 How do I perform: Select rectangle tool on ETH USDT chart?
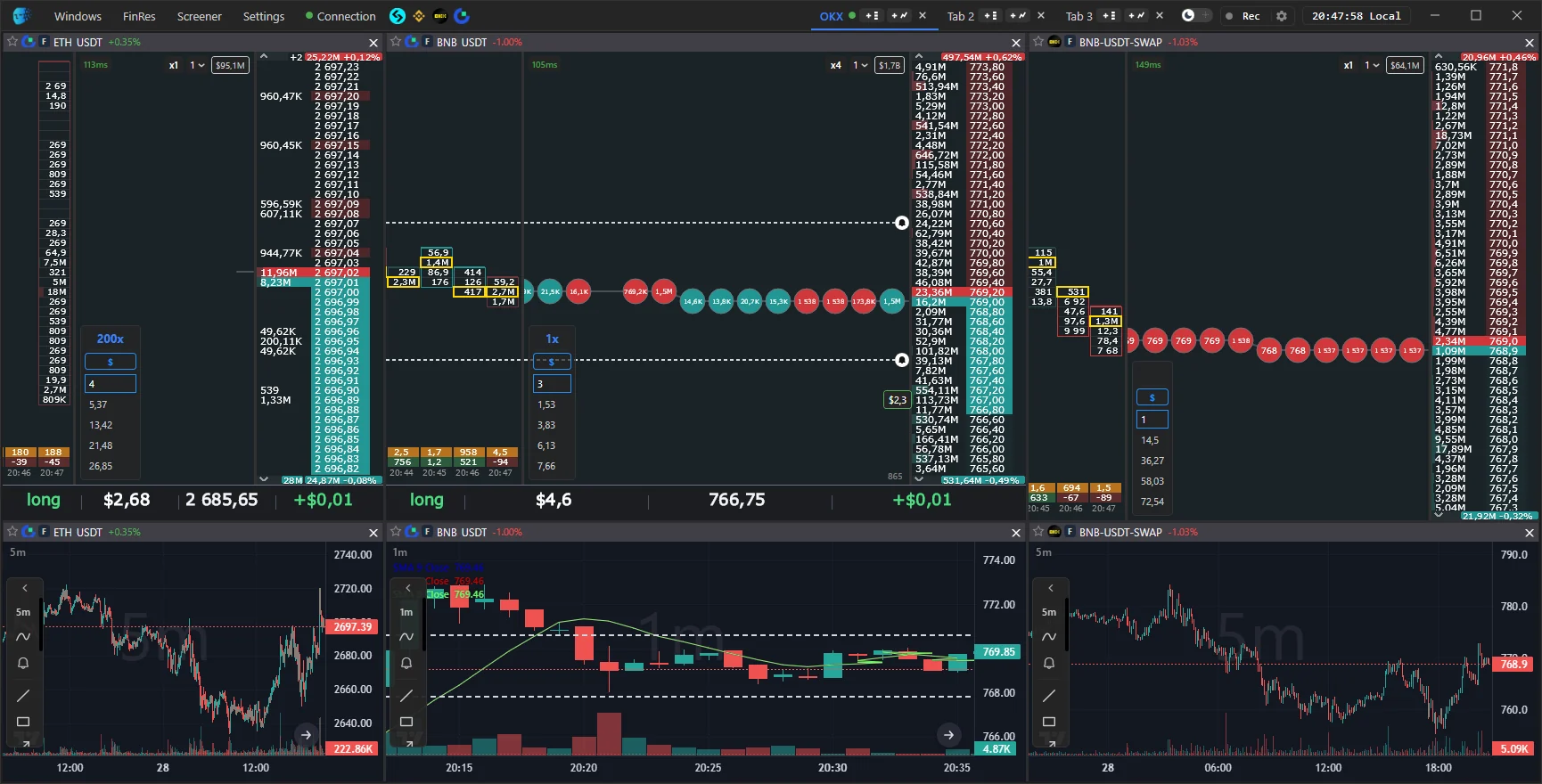tap(23, 722)
